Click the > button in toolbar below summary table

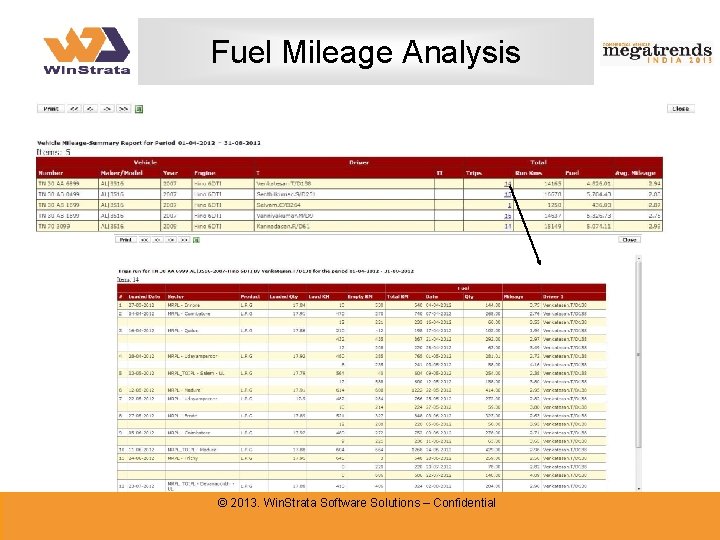171,240
